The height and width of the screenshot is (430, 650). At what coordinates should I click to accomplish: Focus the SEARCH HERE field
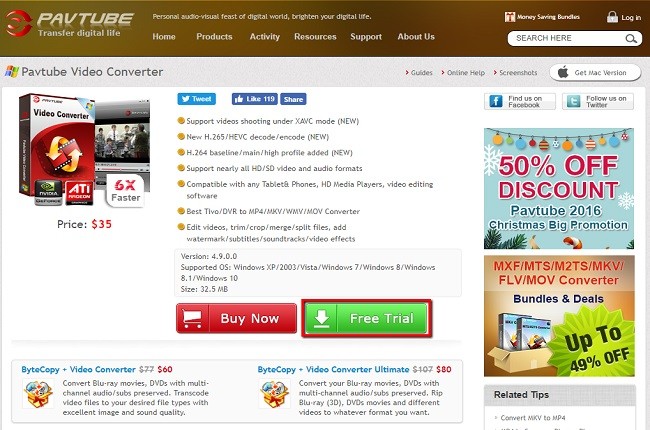click(x=565, y=39)
